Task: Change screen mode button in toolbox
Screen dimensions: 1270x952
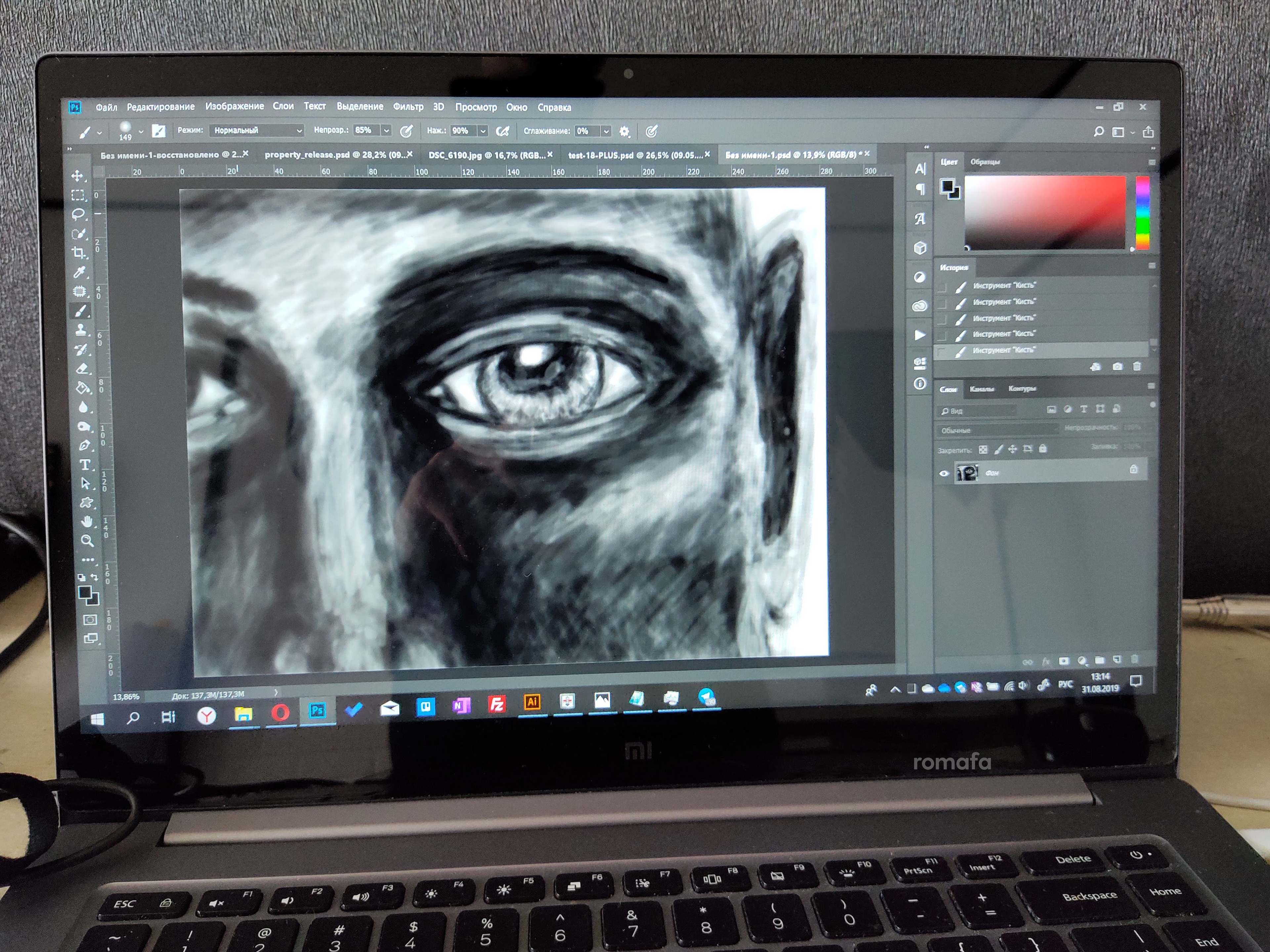Action: 91,639
